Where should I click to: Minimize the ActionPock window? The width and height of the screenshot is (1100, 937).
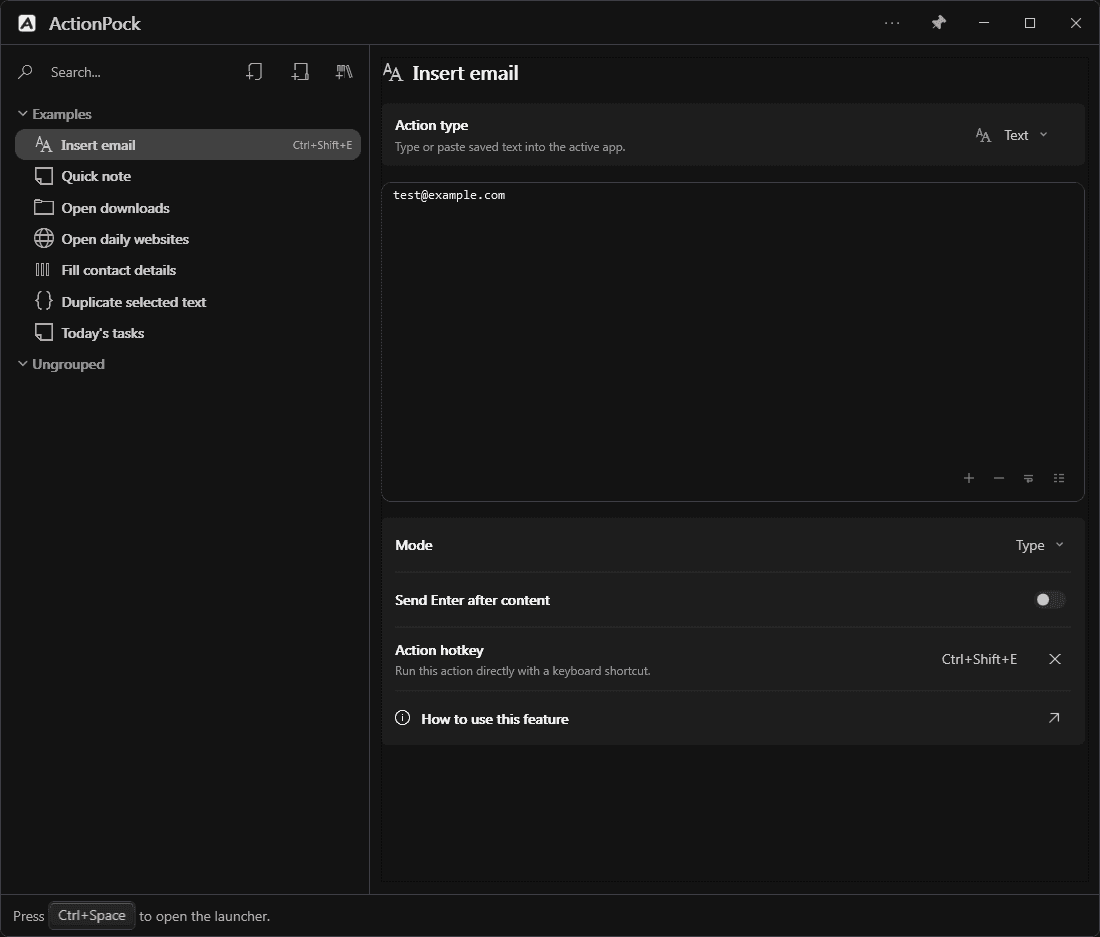(984, 23)
